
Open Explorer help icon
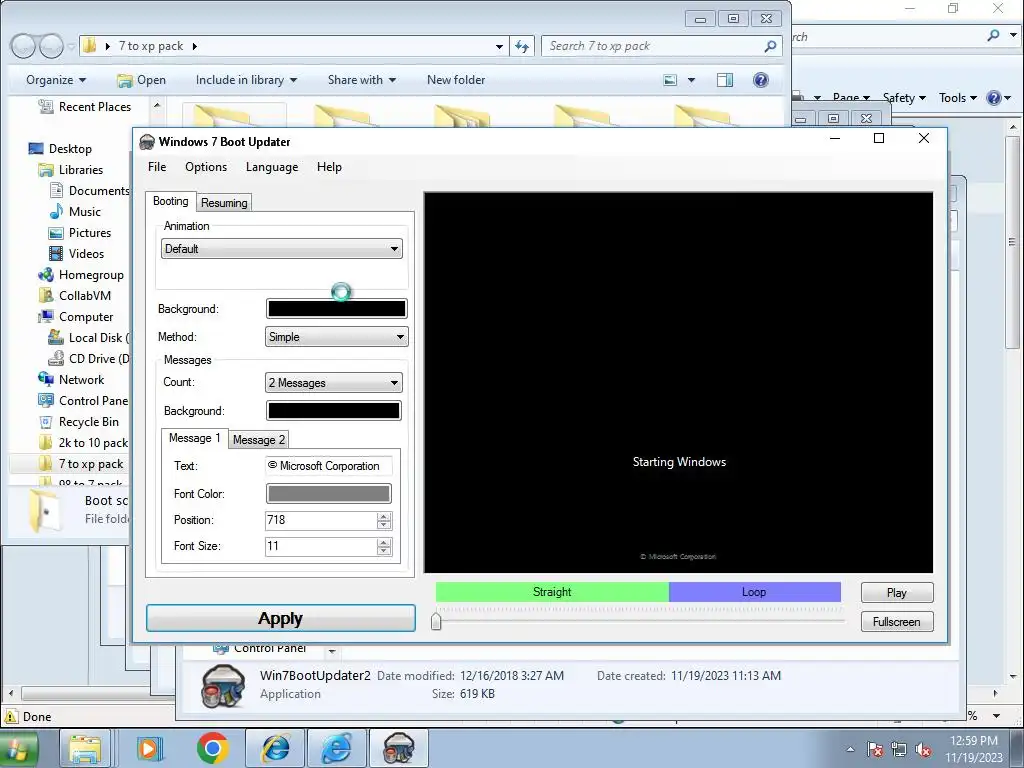(761, 80)
